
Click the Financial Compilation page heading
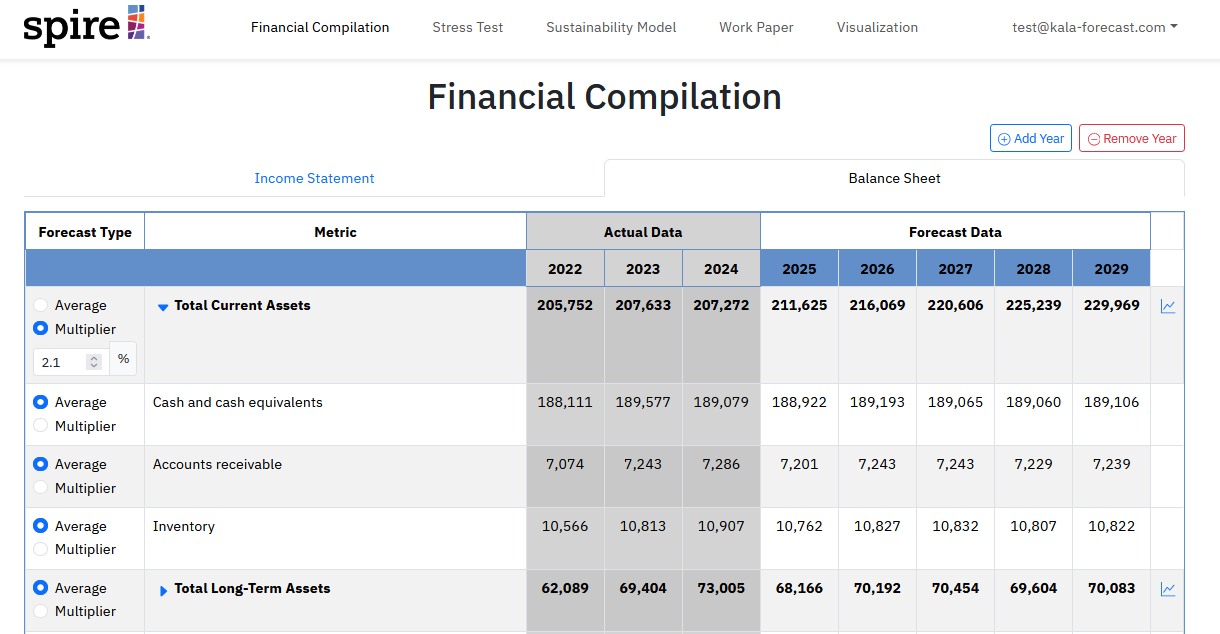(605, 97)
